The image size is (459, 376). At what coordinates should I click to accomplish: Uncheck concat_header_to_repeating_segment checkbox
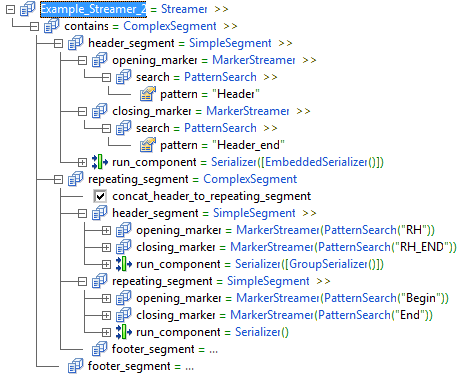100,196
